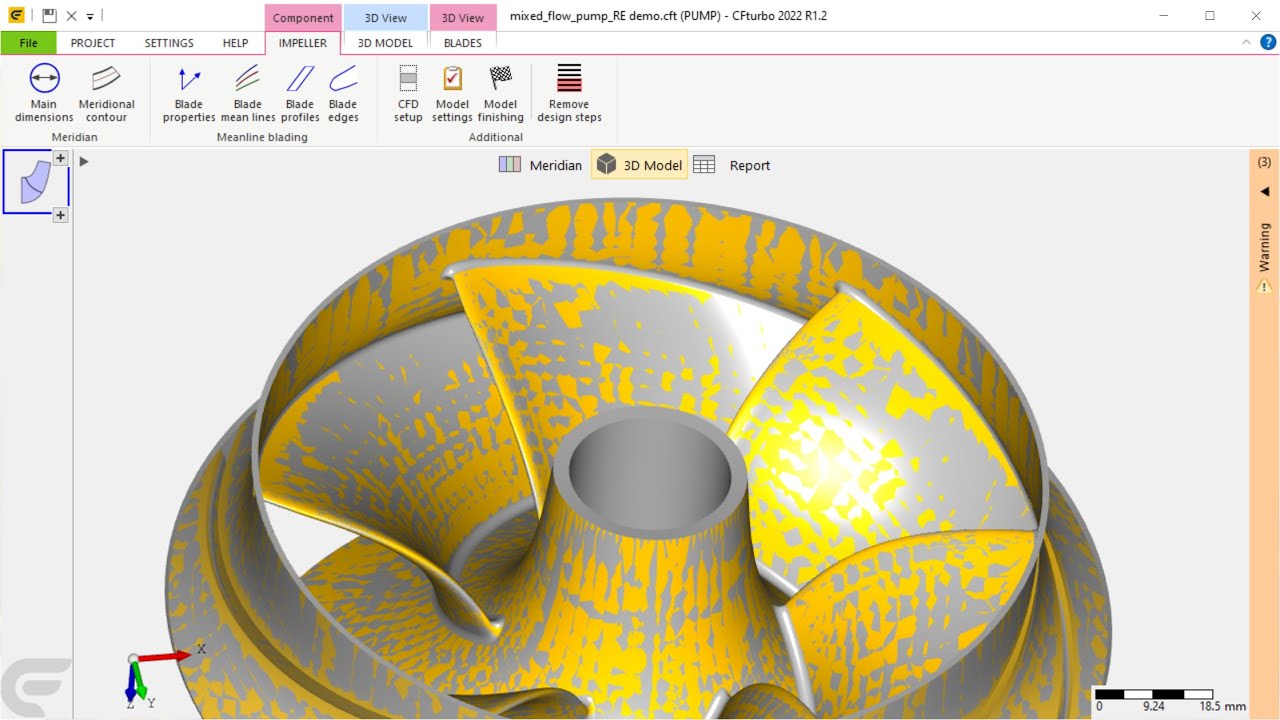This screenshot has width=1280, height=720.
Task: Click upper plus button beside impeller thumbnail
Action: coord(60,158)
